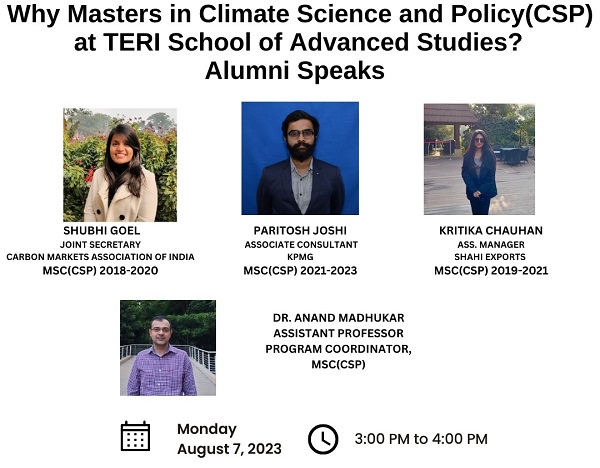Screen dimensions: 600x468
Task: Click the SHAHI EXPORTS text
Action: coord(490,257)
